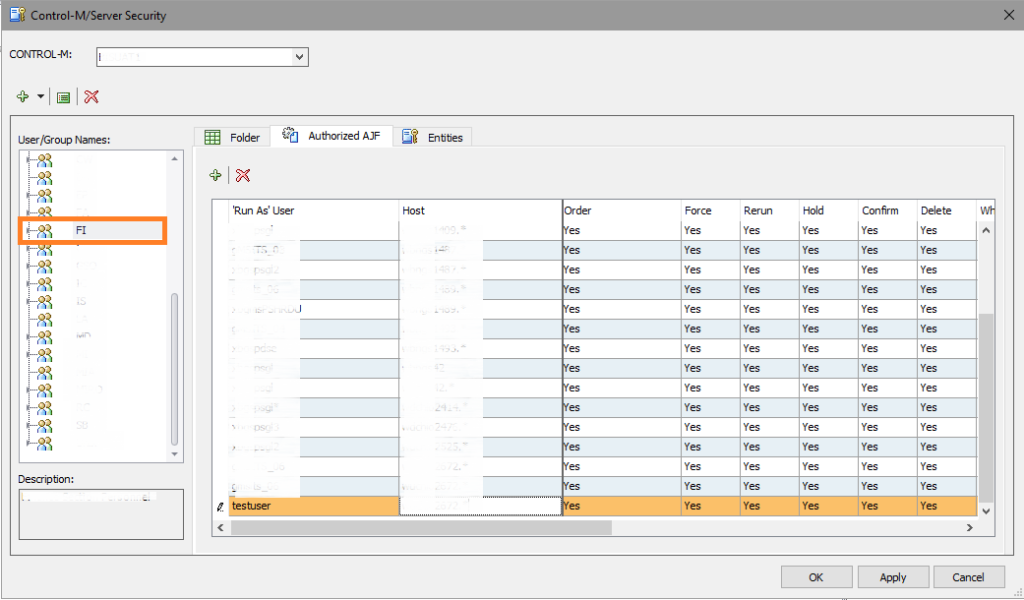Click the Force column header
The image size is (1024, 600).
click(x=711, y=211)
